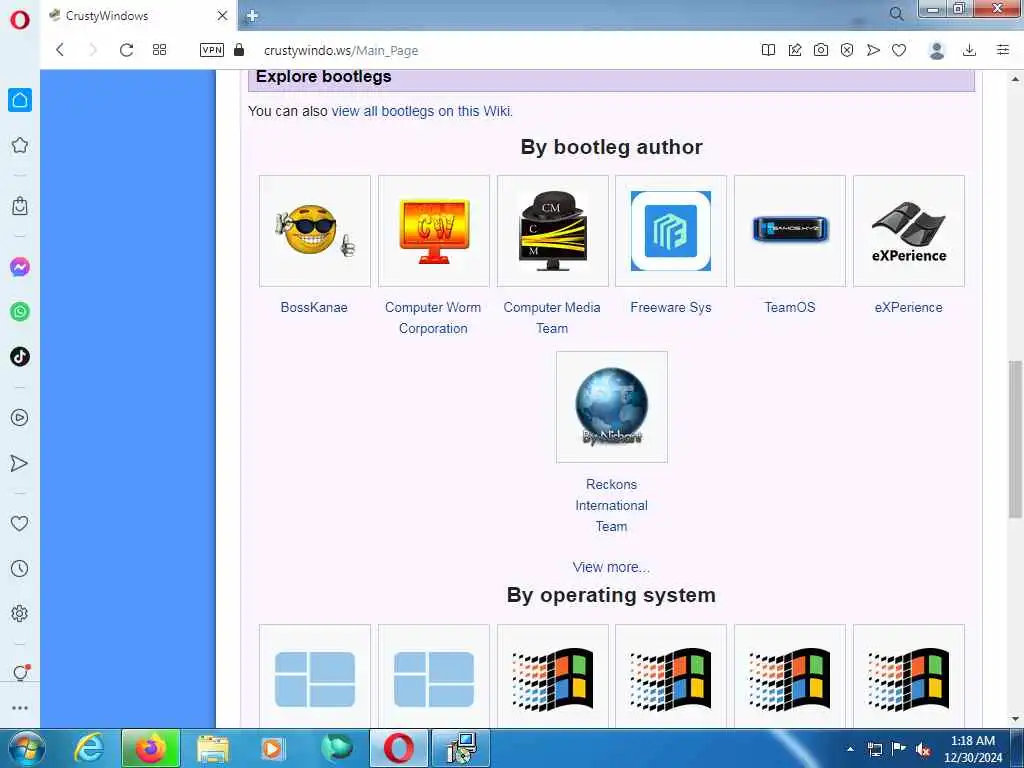Screen dimensions: 1024x768
Task: Open 'view all bootlegs on this Wiki' link
Action: coord(422,111)
